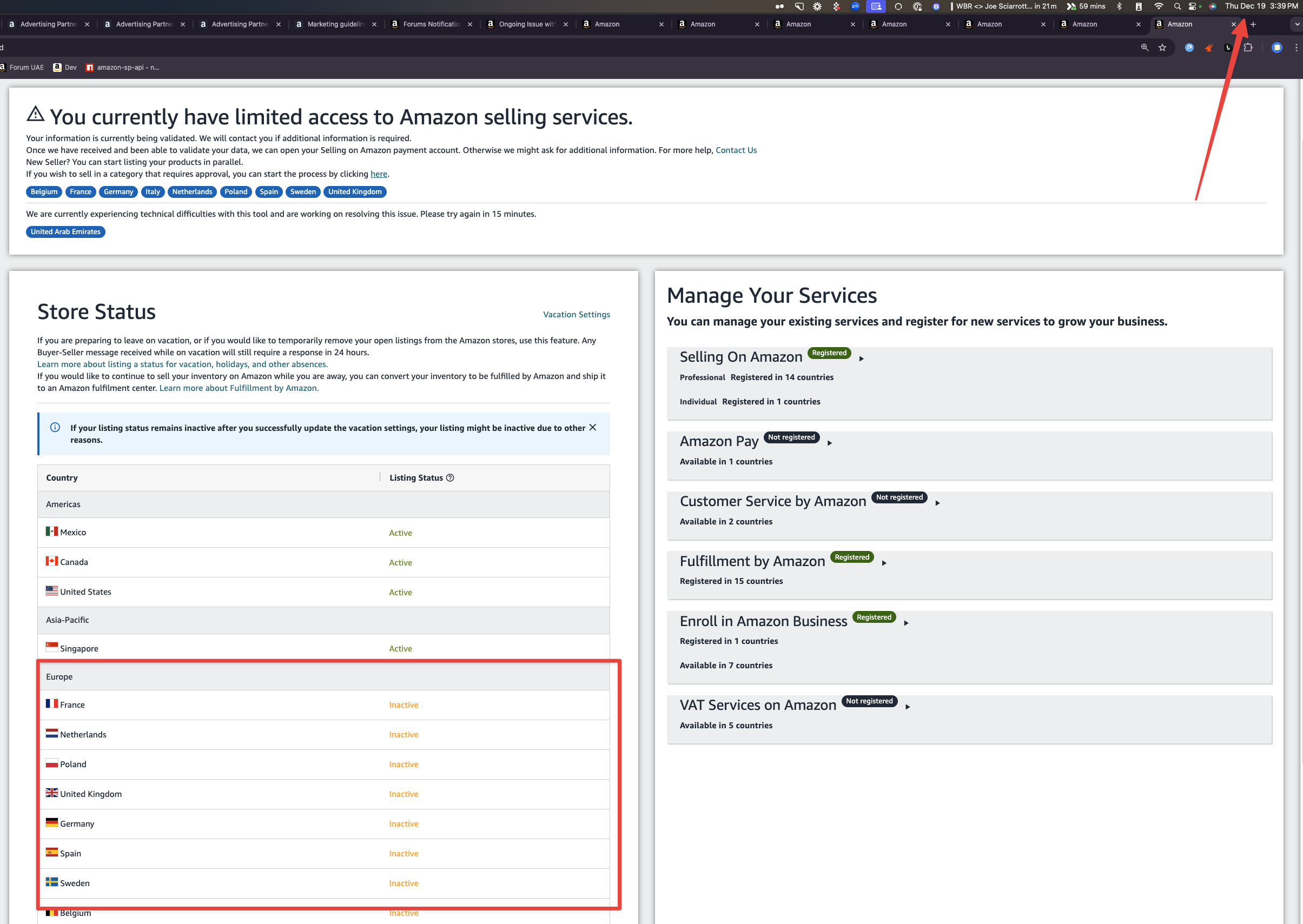
Task: Click the Contact Us link
Action: click(736, 150)
